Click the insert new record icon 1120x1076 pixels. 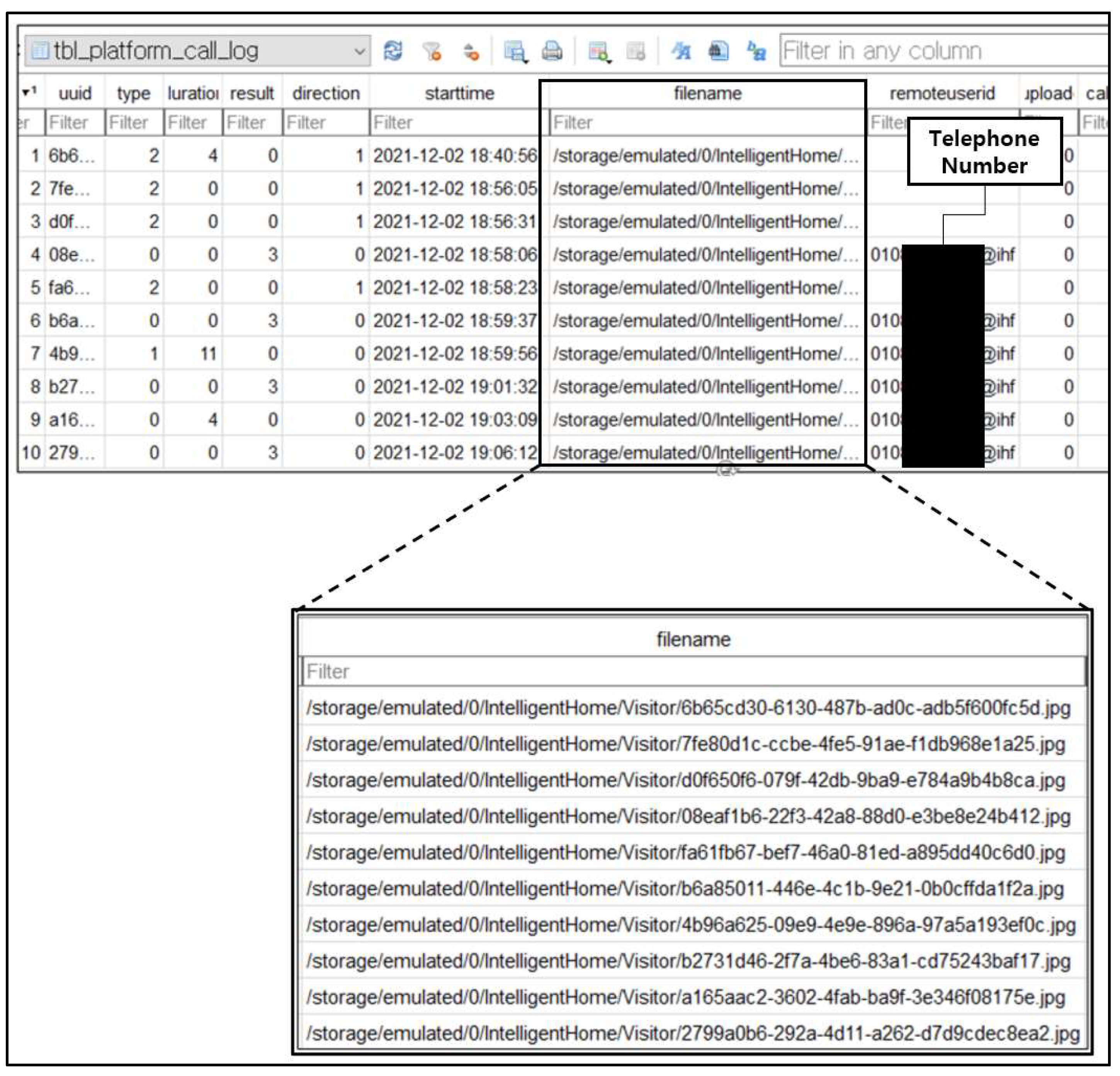[x=598, y=51]
